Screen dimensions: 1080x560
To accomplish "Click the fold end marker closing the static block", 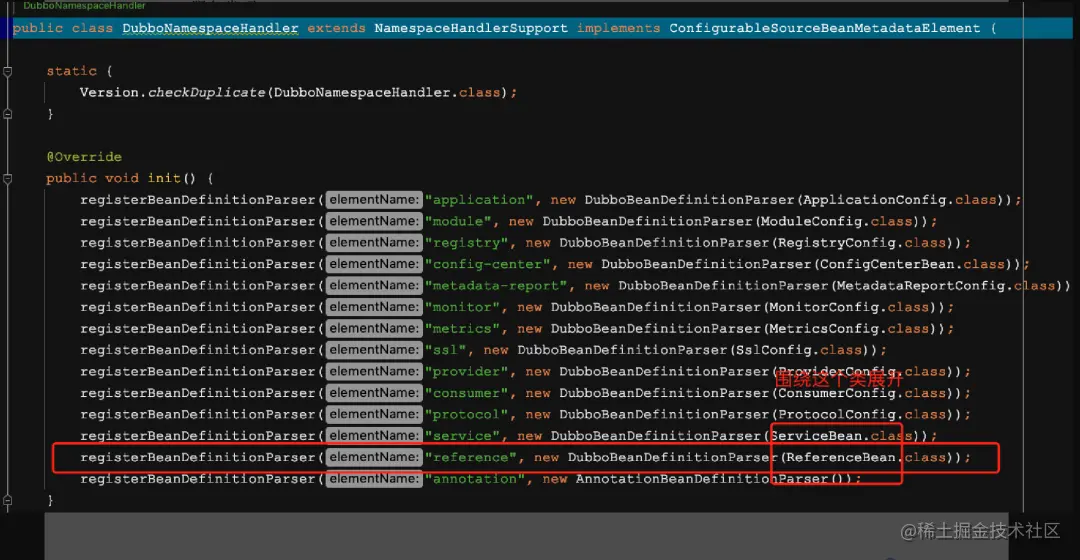I will click(8, 114).
